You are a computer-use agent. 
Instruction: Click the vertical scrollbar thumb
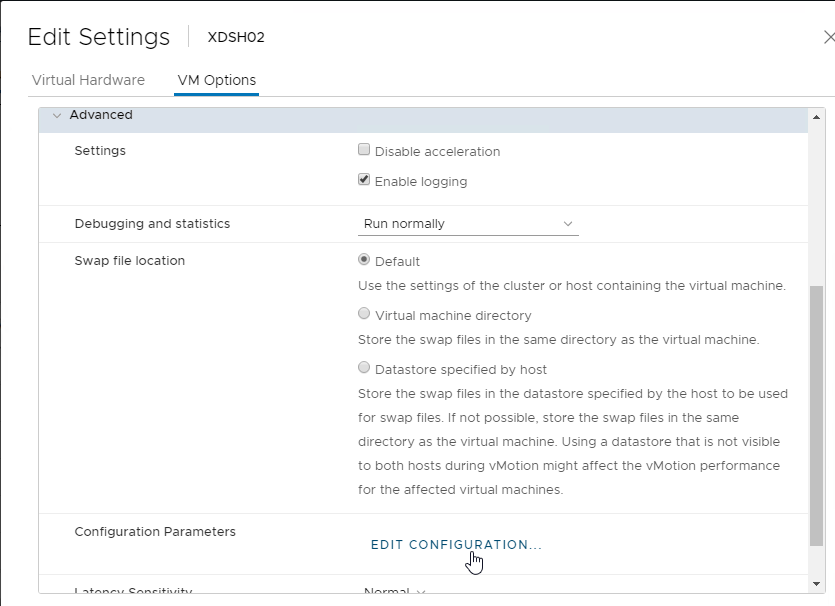[x=816, y=416]
